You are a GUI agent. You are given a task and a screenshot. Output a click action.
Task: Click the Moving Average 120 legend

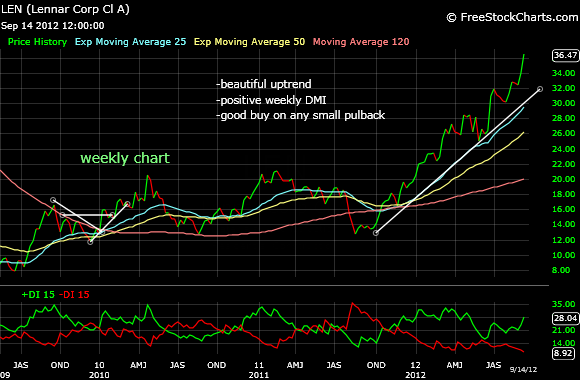361,42
